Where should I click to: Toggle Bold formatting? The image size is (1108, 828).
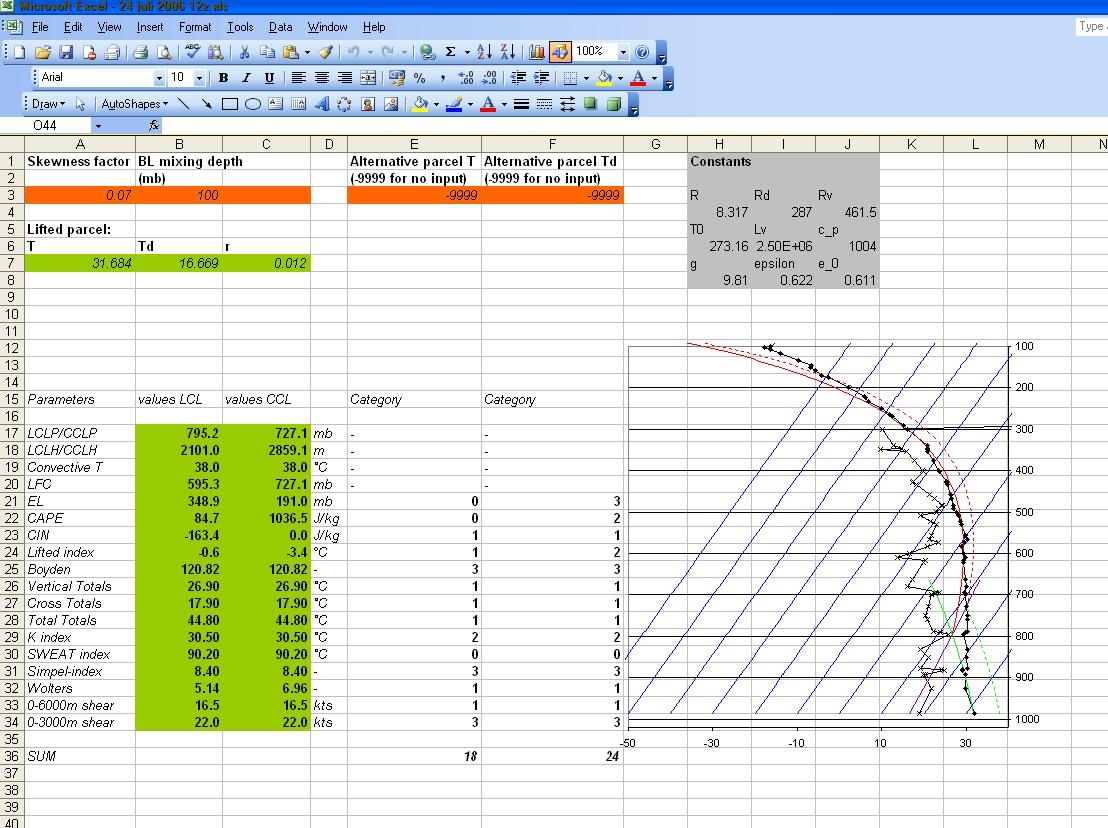[x=223, y=78]
